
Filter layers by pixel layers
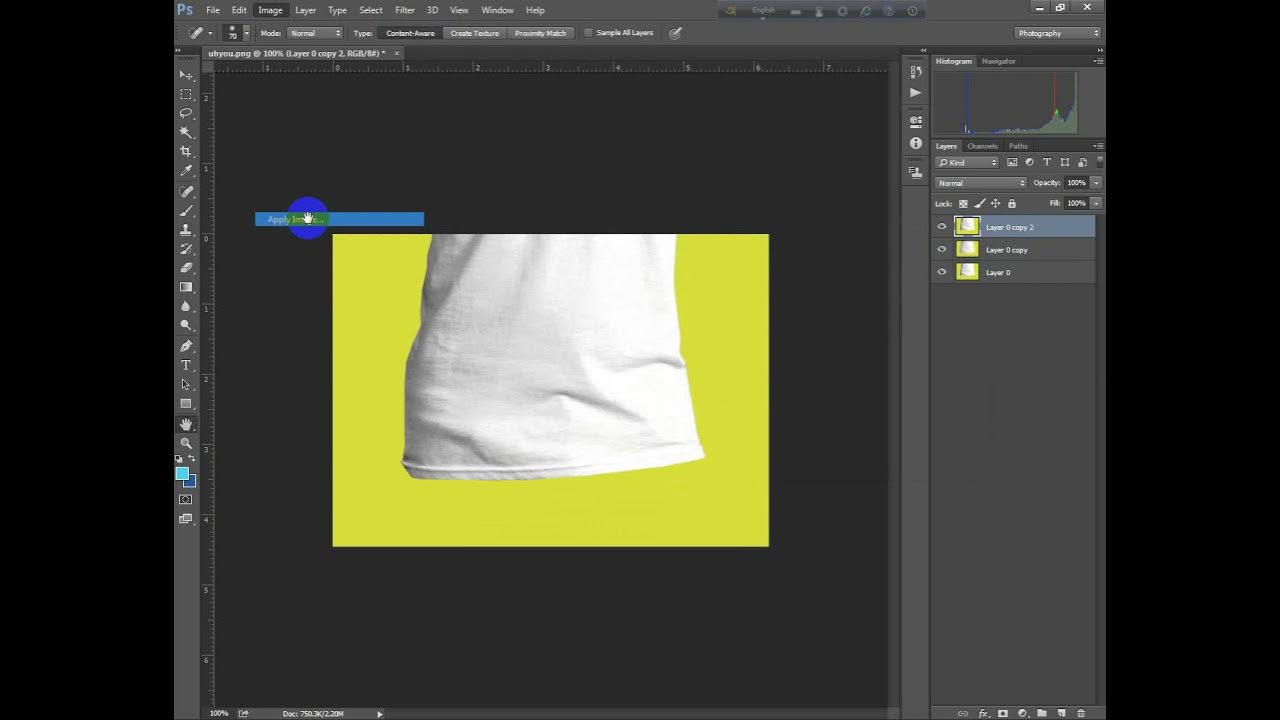[1012, 162]
